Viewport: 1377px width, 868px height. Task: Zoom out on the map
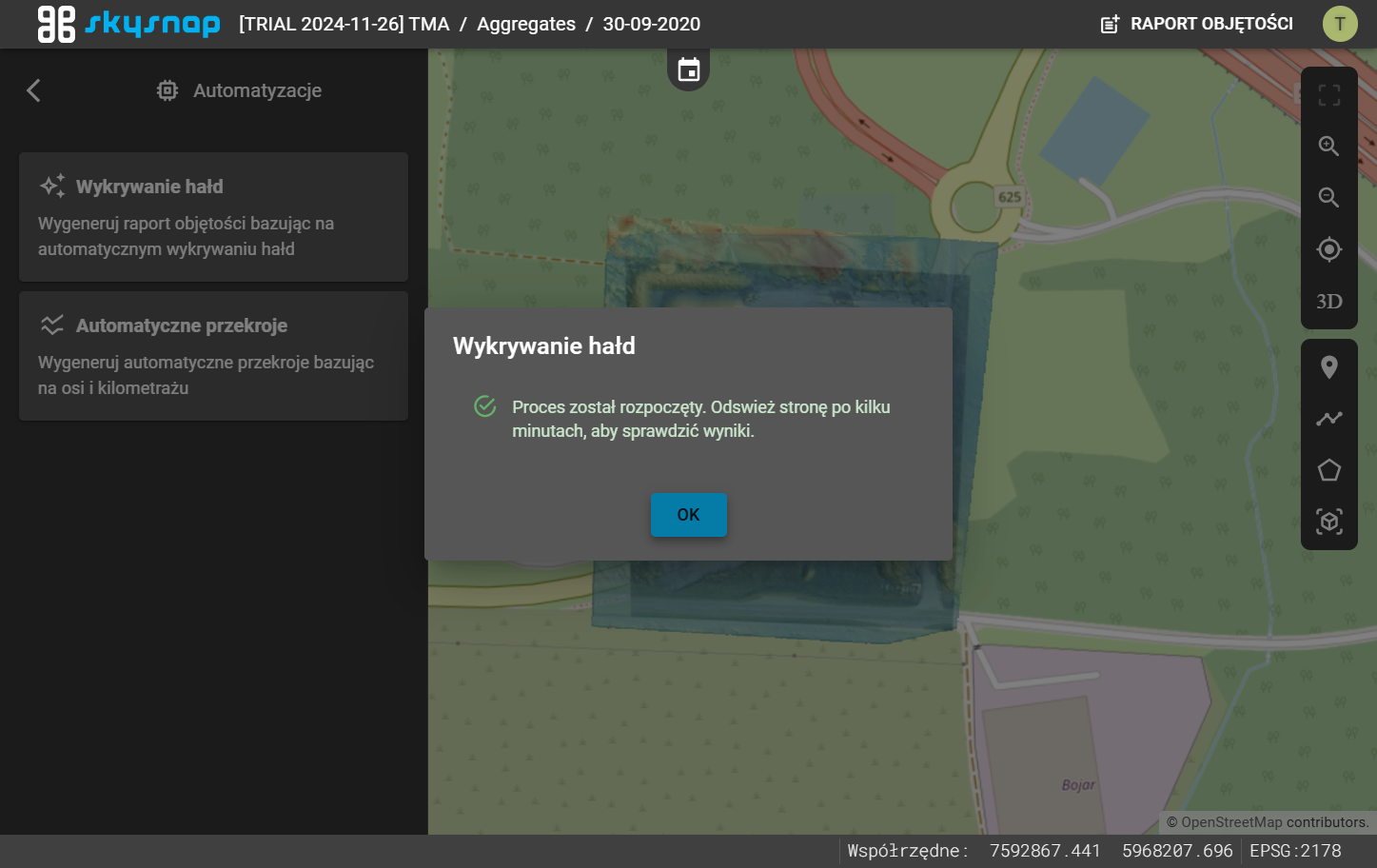[x=1328, y=198]
